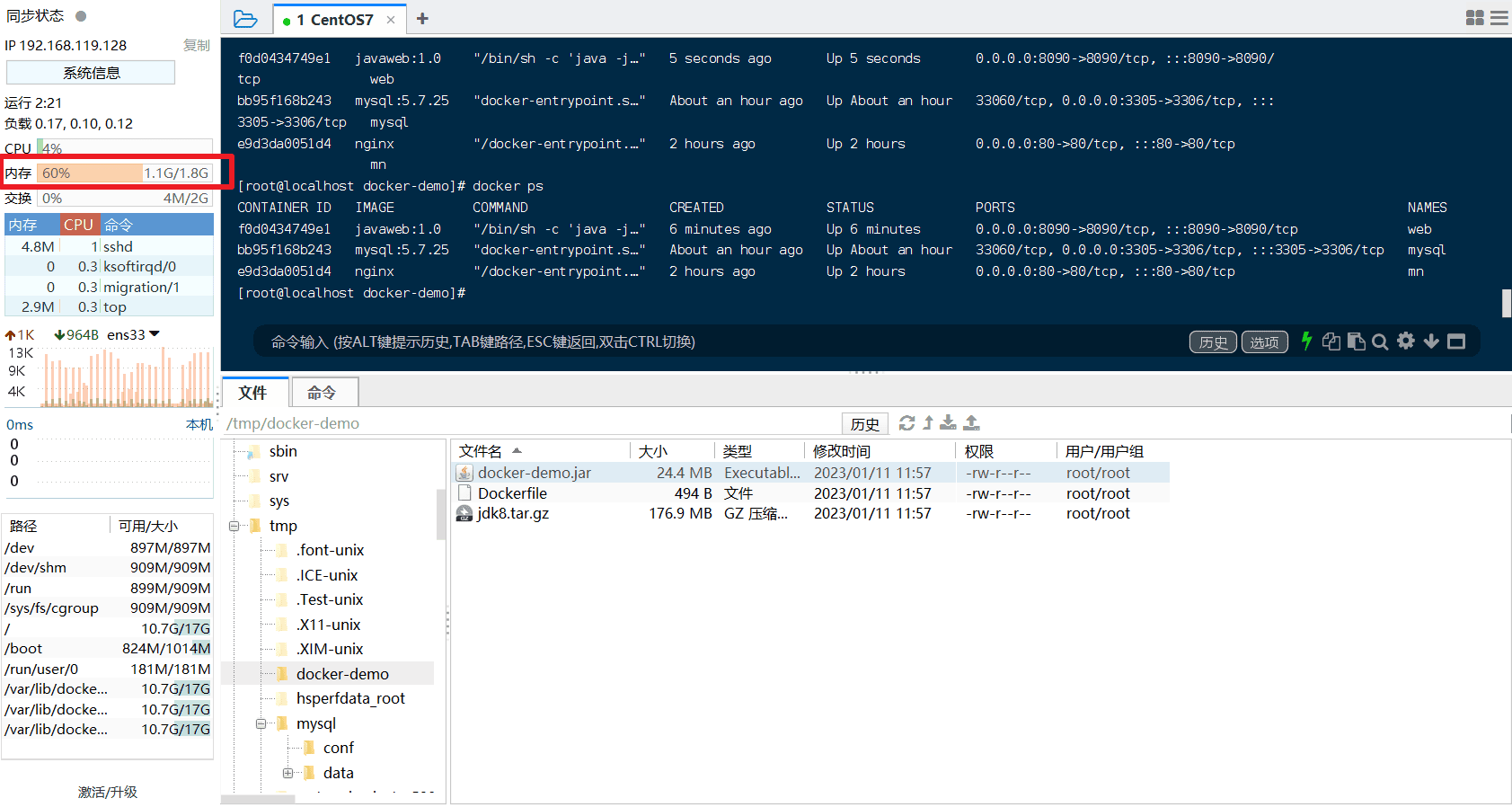Click the upload file icon

click(971, 423)
